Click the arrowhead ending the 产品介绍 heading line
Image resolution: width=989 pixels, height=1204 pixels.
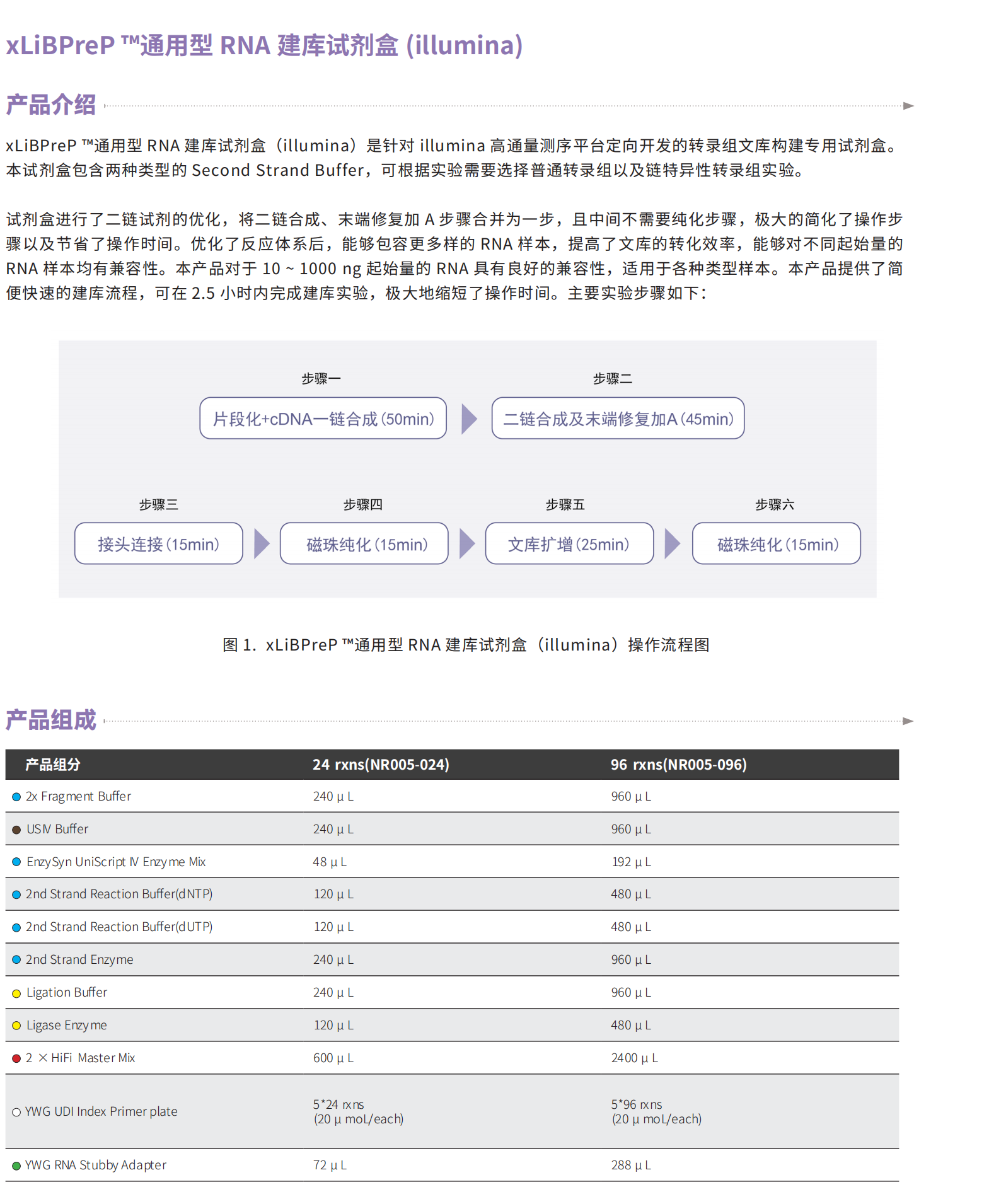click(x=908, y=106)
